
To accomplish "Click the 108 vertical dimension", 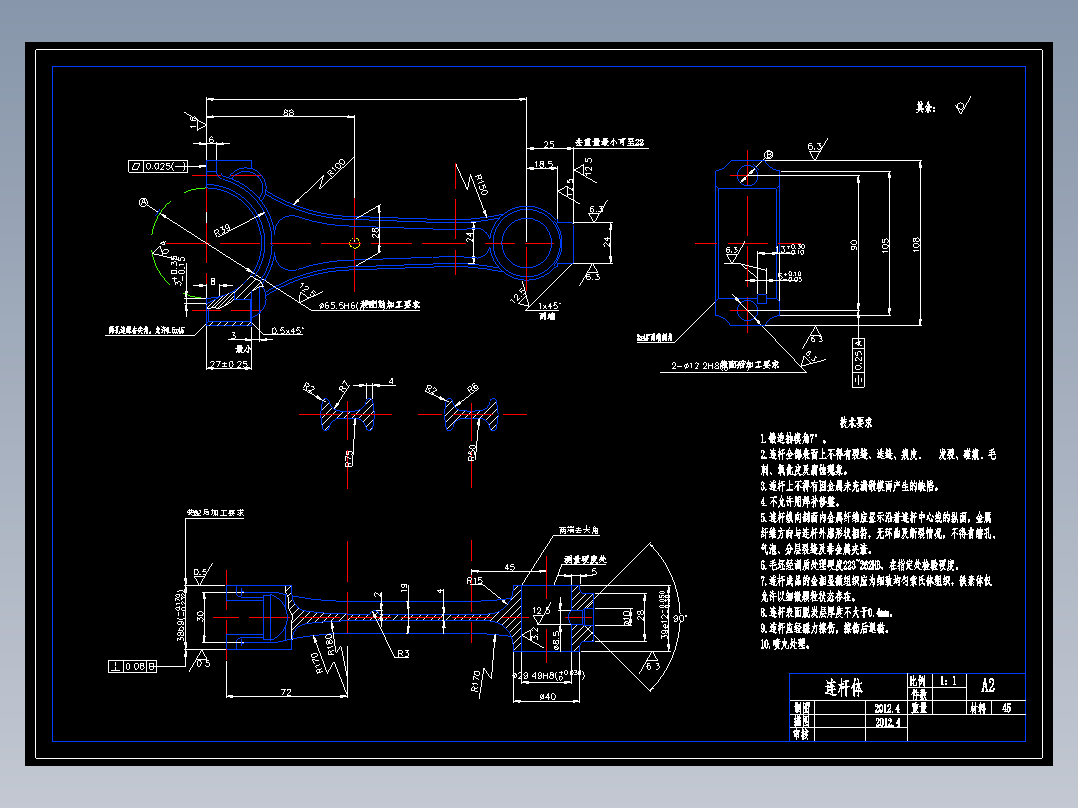I will 916,245.
